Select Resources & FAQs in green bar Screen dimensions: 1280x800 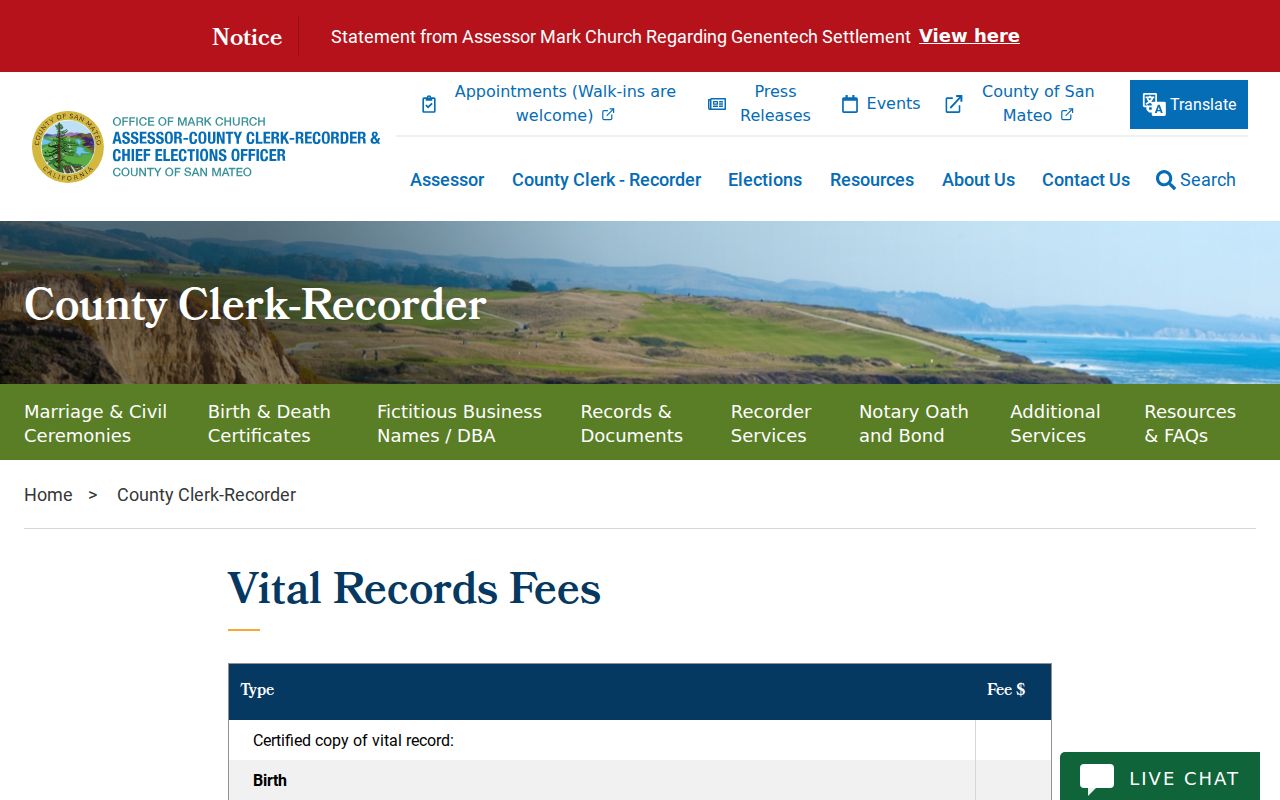click(x=1190, y=423)
